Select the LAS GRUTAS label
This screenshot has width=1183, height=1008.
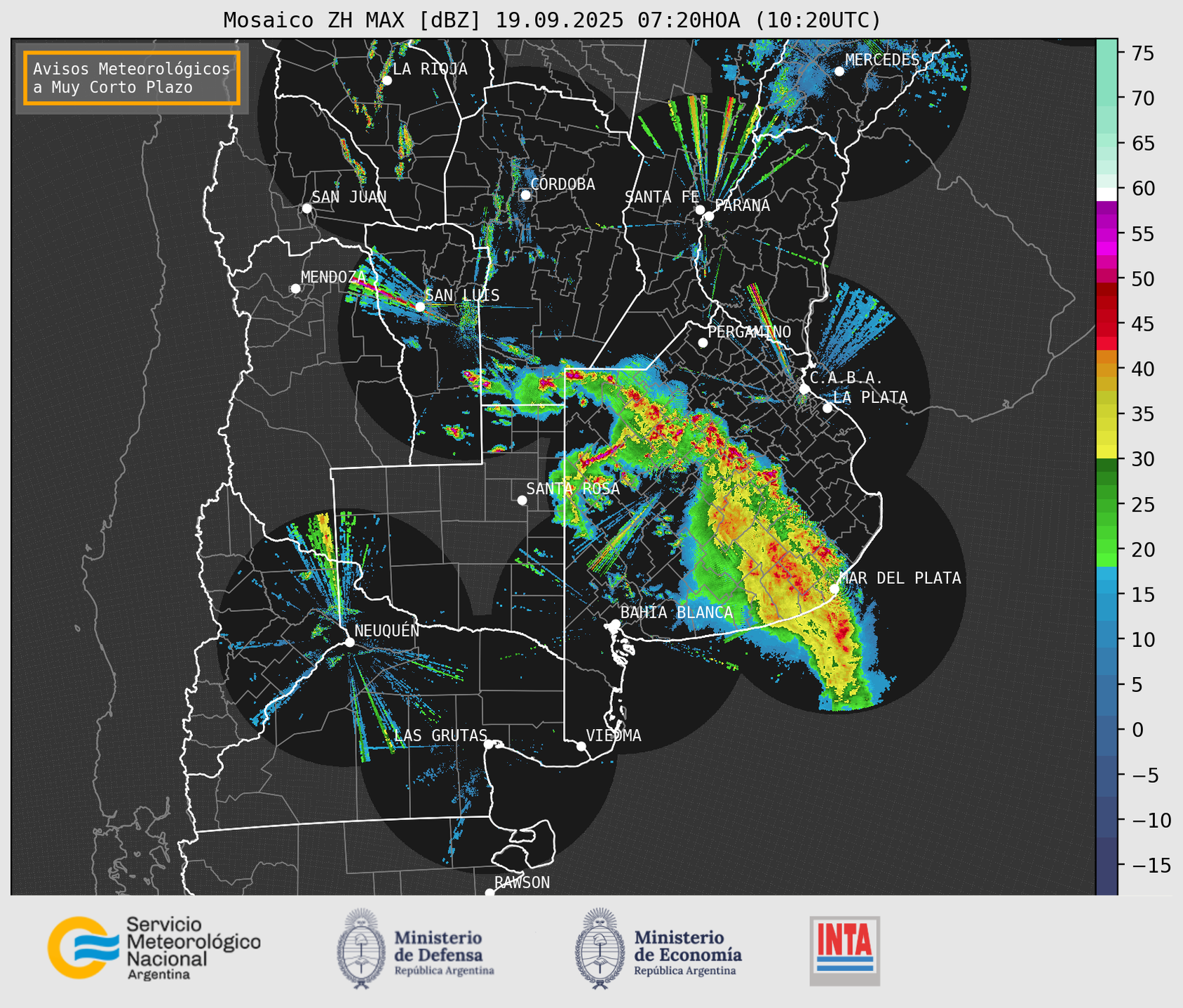click(440, 735)
